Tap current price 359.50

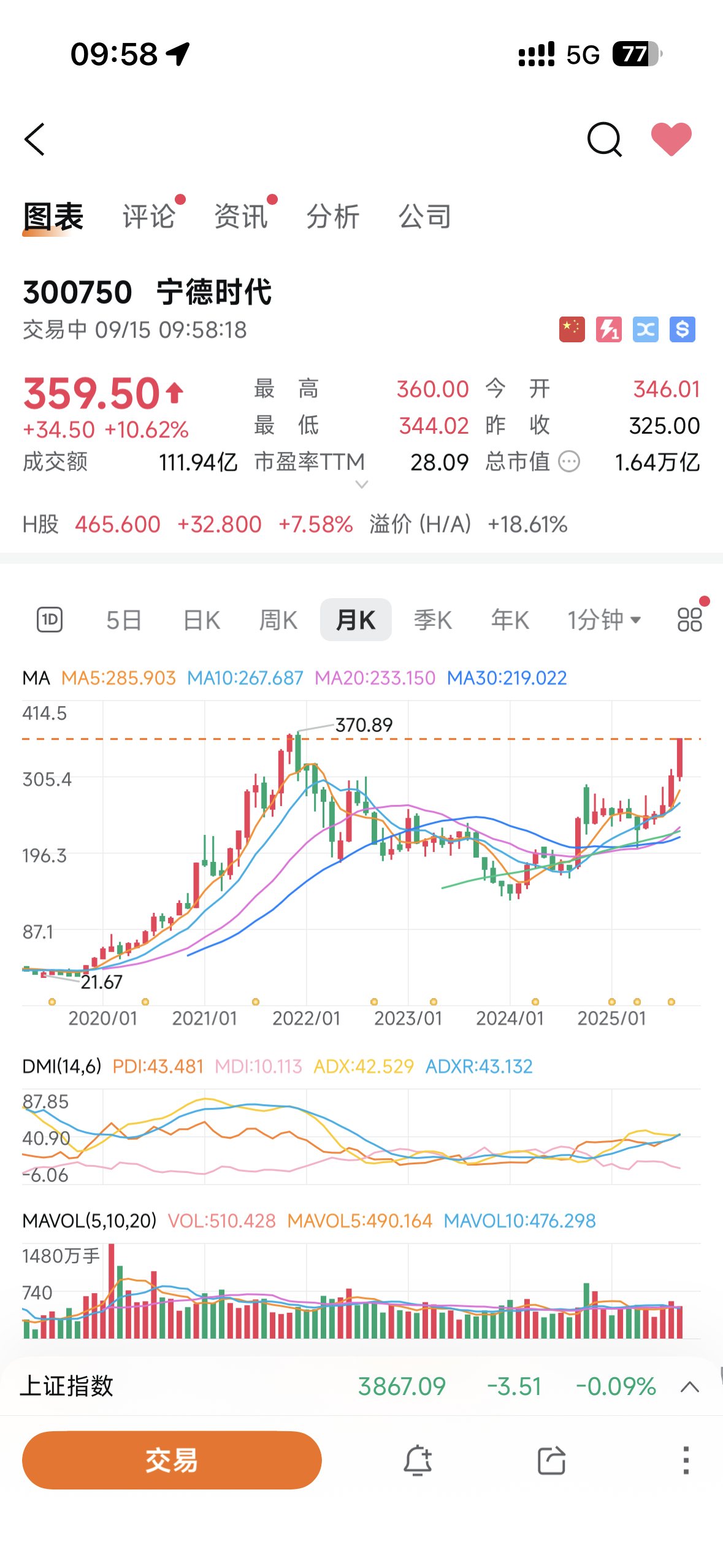point(92,393)
